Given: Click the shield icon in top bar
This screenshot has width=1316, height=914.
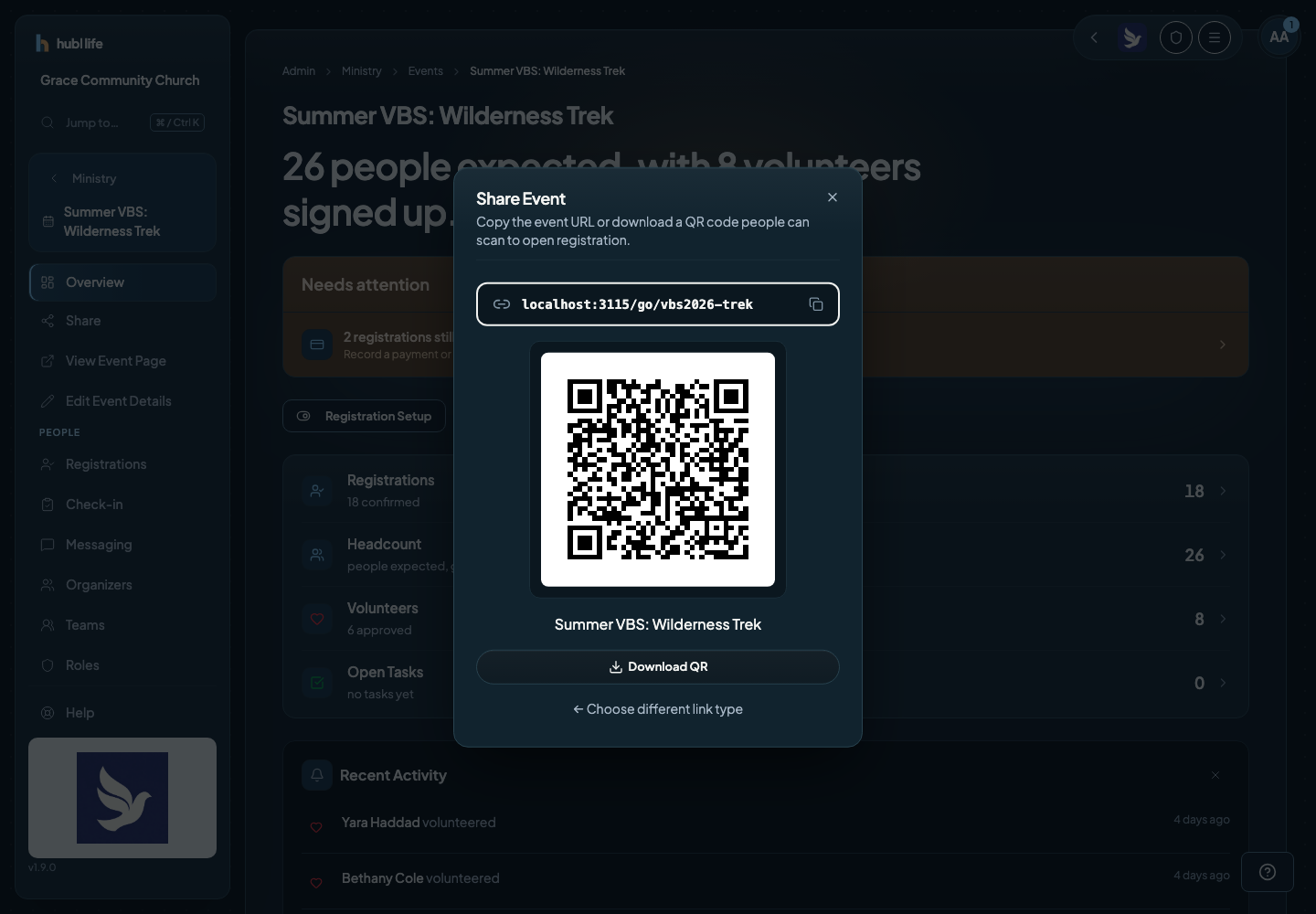Looking at the screenshot, I should pyautogui.click(x=1176, y=37).
